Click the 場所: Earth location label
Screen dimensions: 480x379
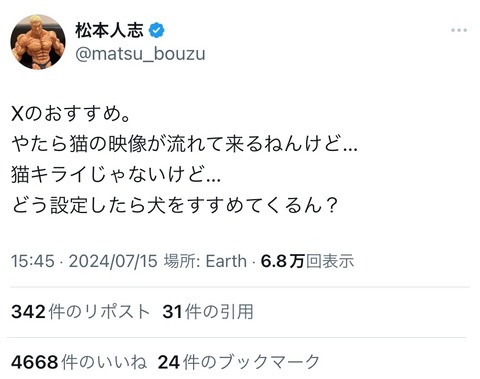pyautogui.click(x=205, y=261)
